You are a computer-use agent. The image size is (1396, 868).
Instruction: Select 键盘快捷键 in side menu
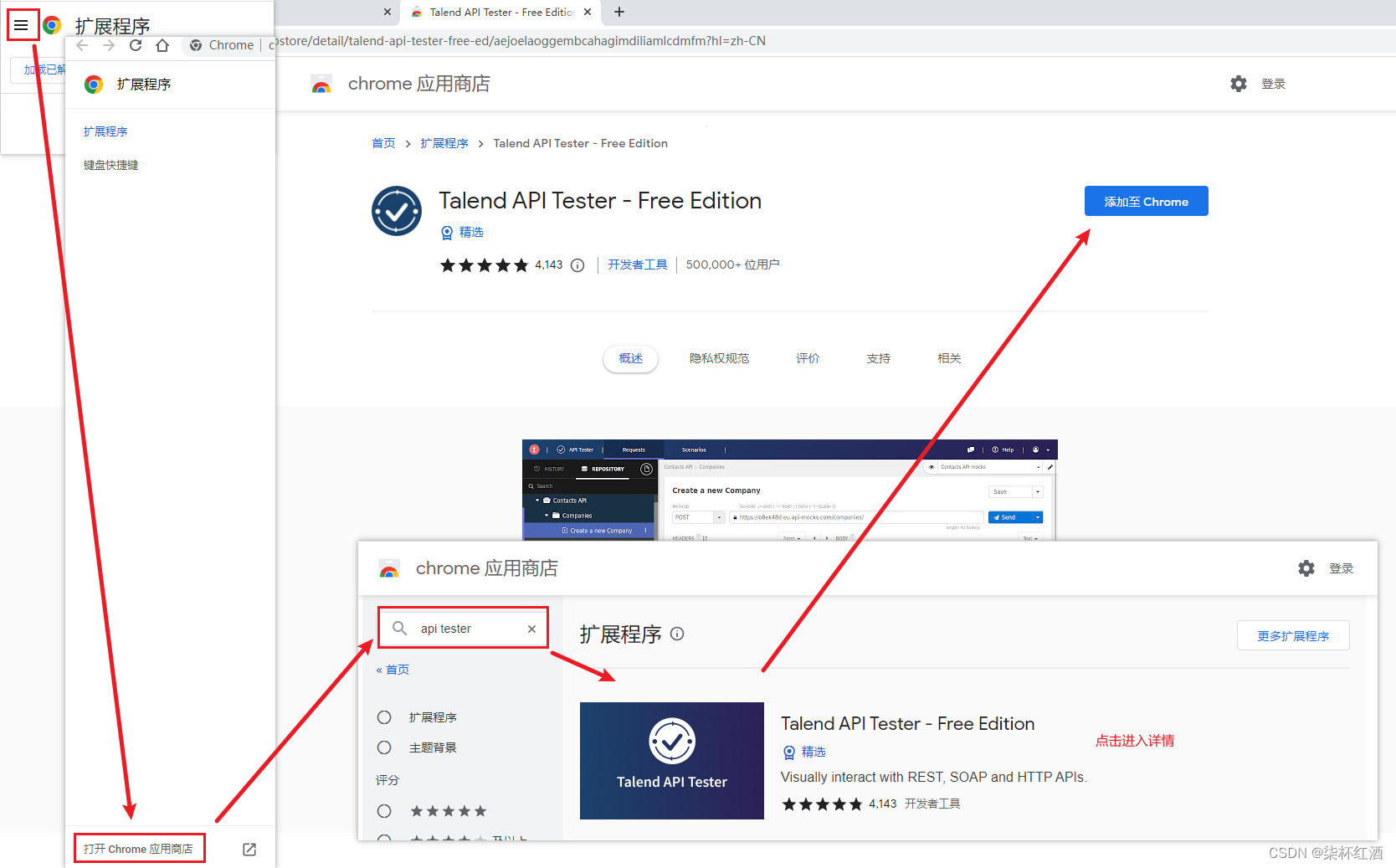click(110, 165)
